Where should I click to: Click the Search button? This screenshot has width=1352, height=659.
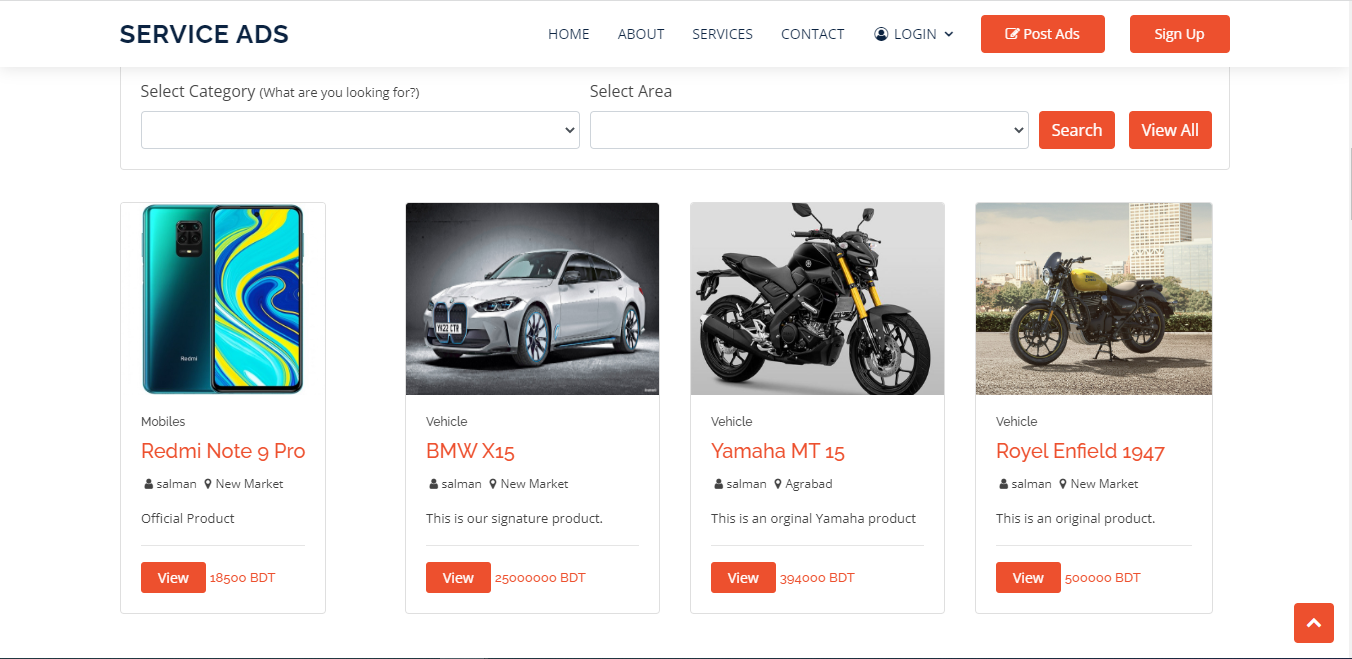[1077, 130]
